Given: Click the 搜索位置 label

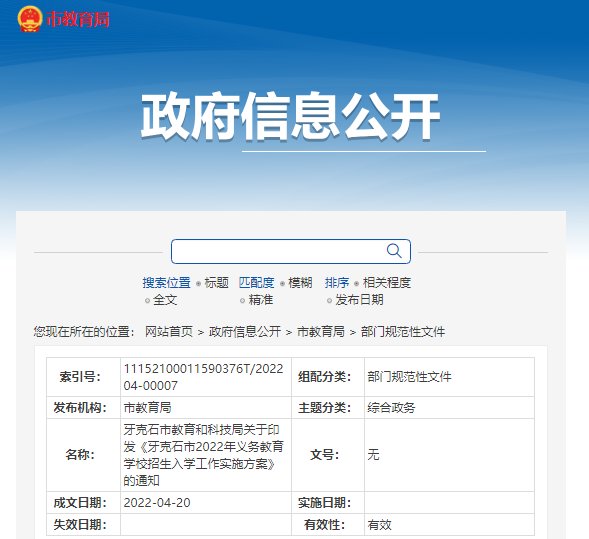Looking at the screenshot, I should (x=166, y=283).
